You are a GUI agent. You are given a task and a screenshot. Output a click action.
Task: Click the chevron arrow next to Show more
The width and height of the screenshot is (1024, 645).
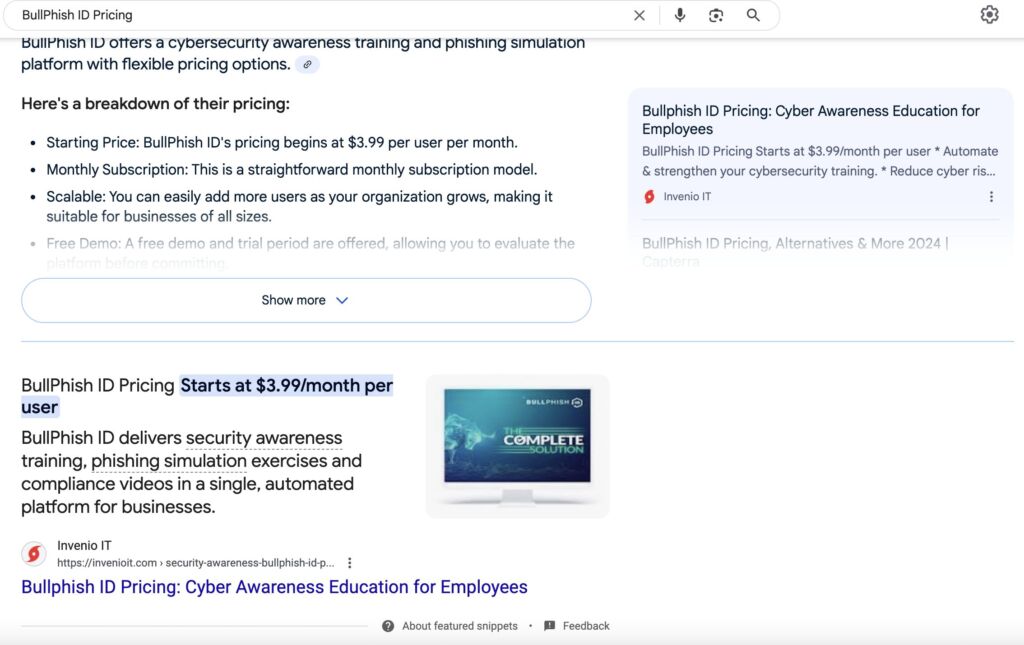(342, 300)
